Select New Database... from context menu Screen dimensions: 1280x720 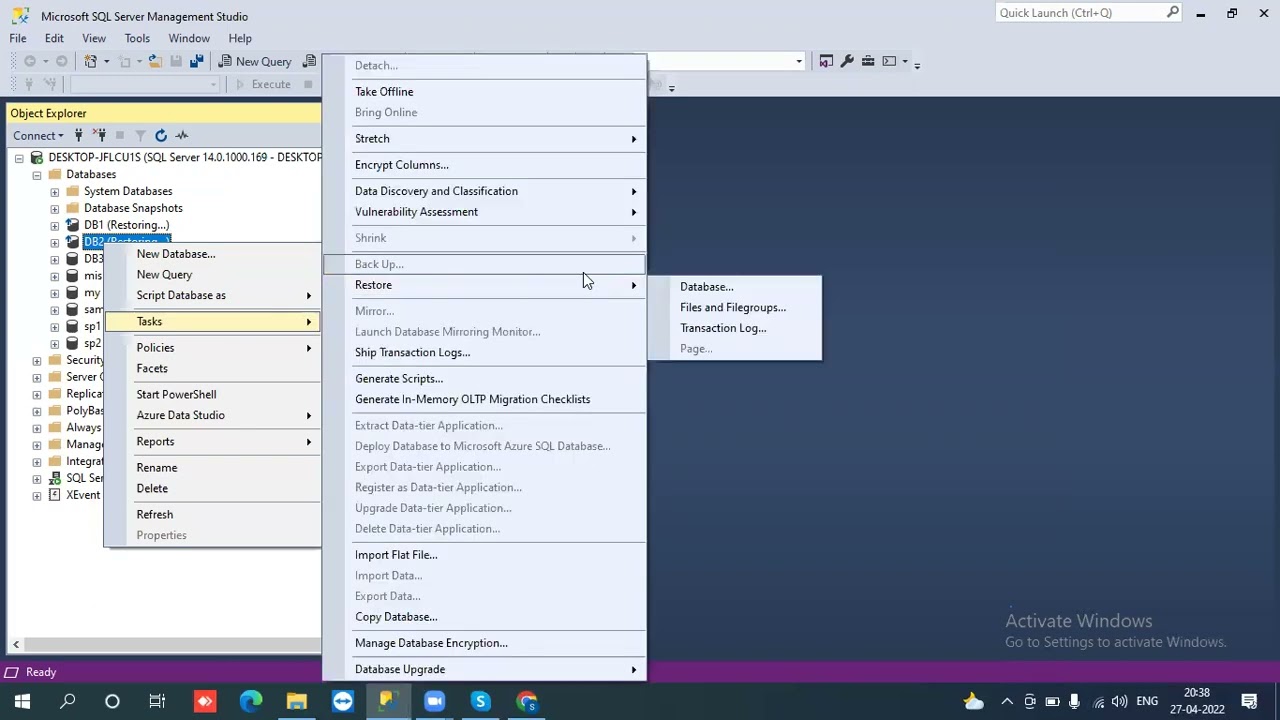[212, 254]
